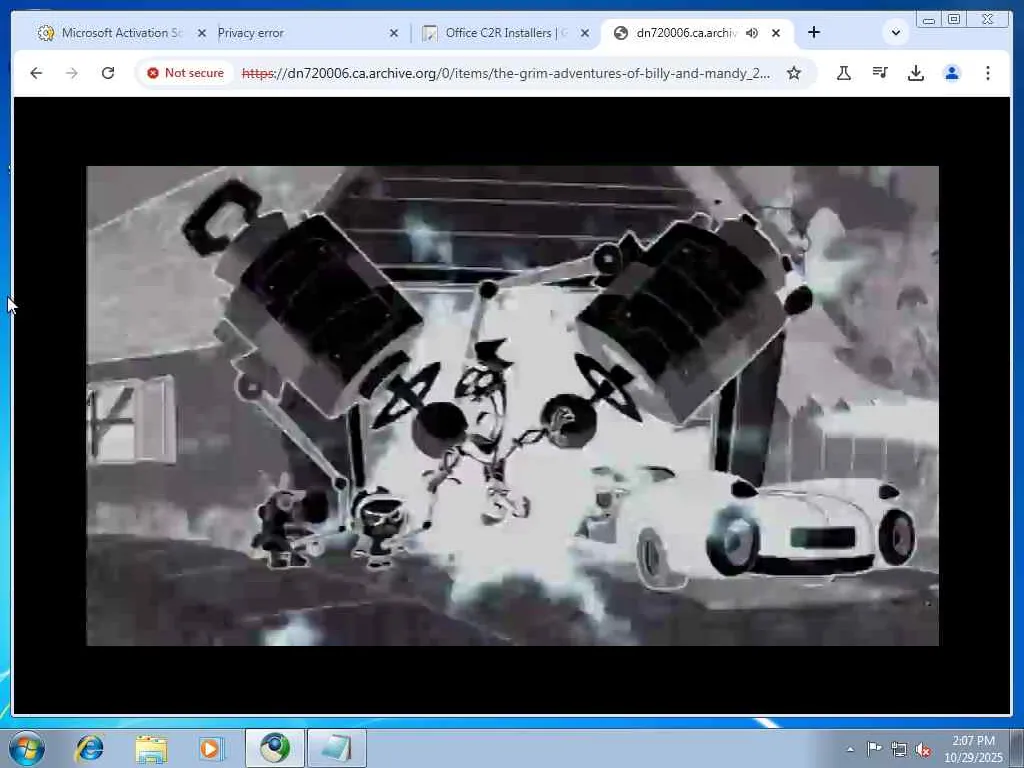Open Windows Media Player from taskbar
1024x768 pixels.
[210, 748]
